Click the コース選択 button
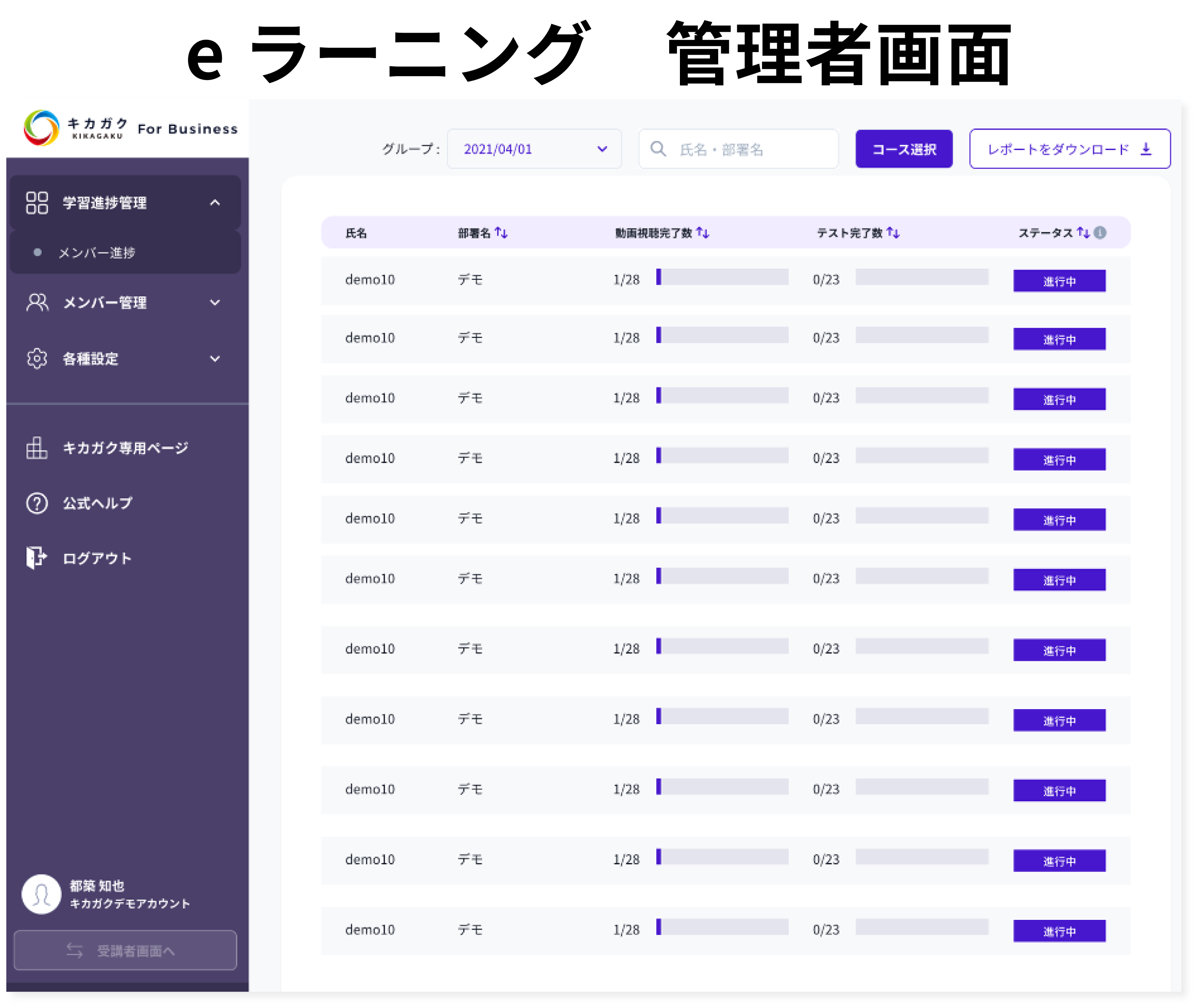The image size is (1199, 1008). (904, 149)
